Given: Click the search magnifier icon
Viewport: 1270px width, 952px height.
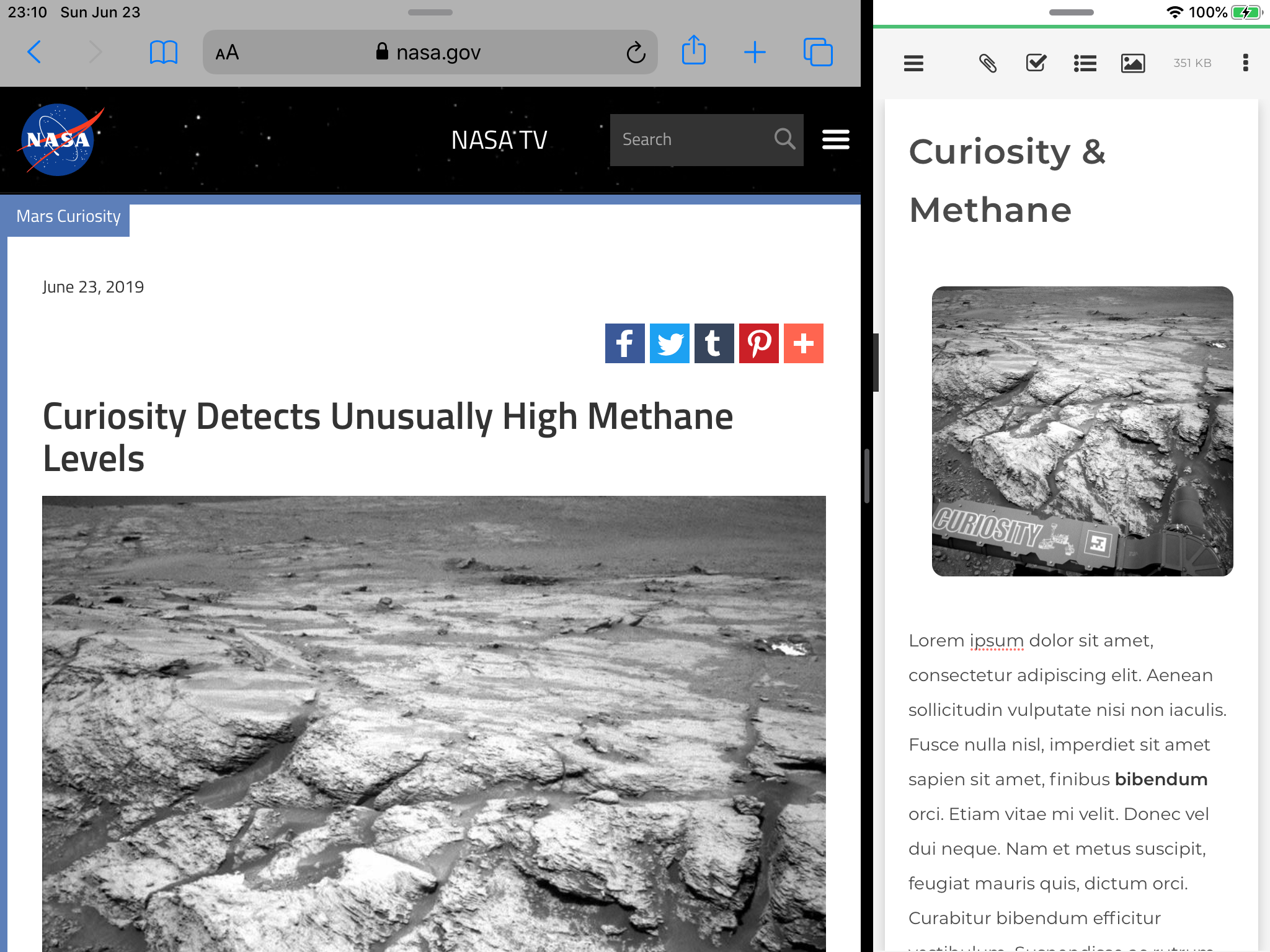Looking at the screenshot, I should pyautogui.click(x=784, y=139).
